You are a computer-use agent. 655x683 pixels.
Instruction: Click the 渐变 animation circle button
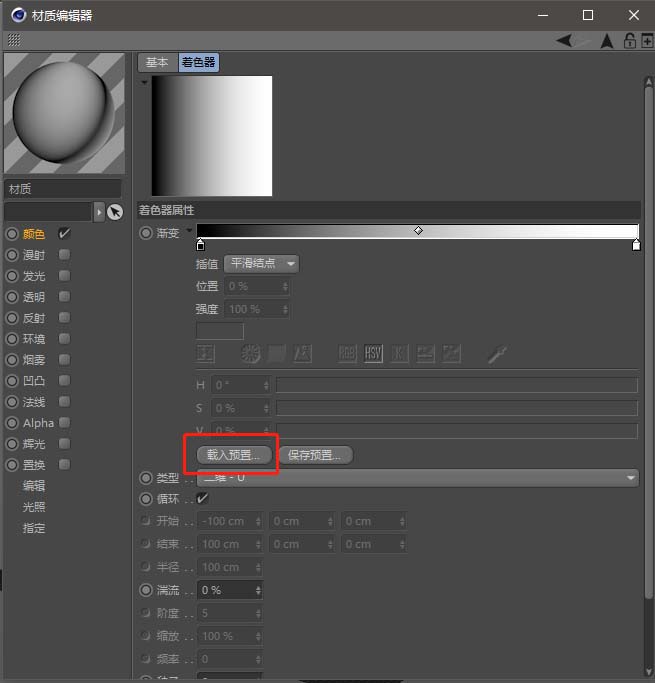[x=146, y=233]
